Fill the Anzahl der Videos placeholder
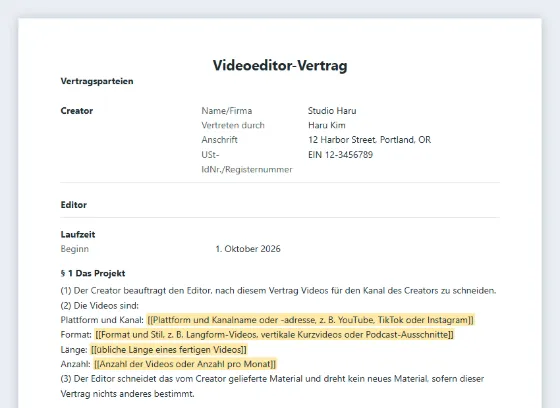560x408 pixels. (185, 364)
